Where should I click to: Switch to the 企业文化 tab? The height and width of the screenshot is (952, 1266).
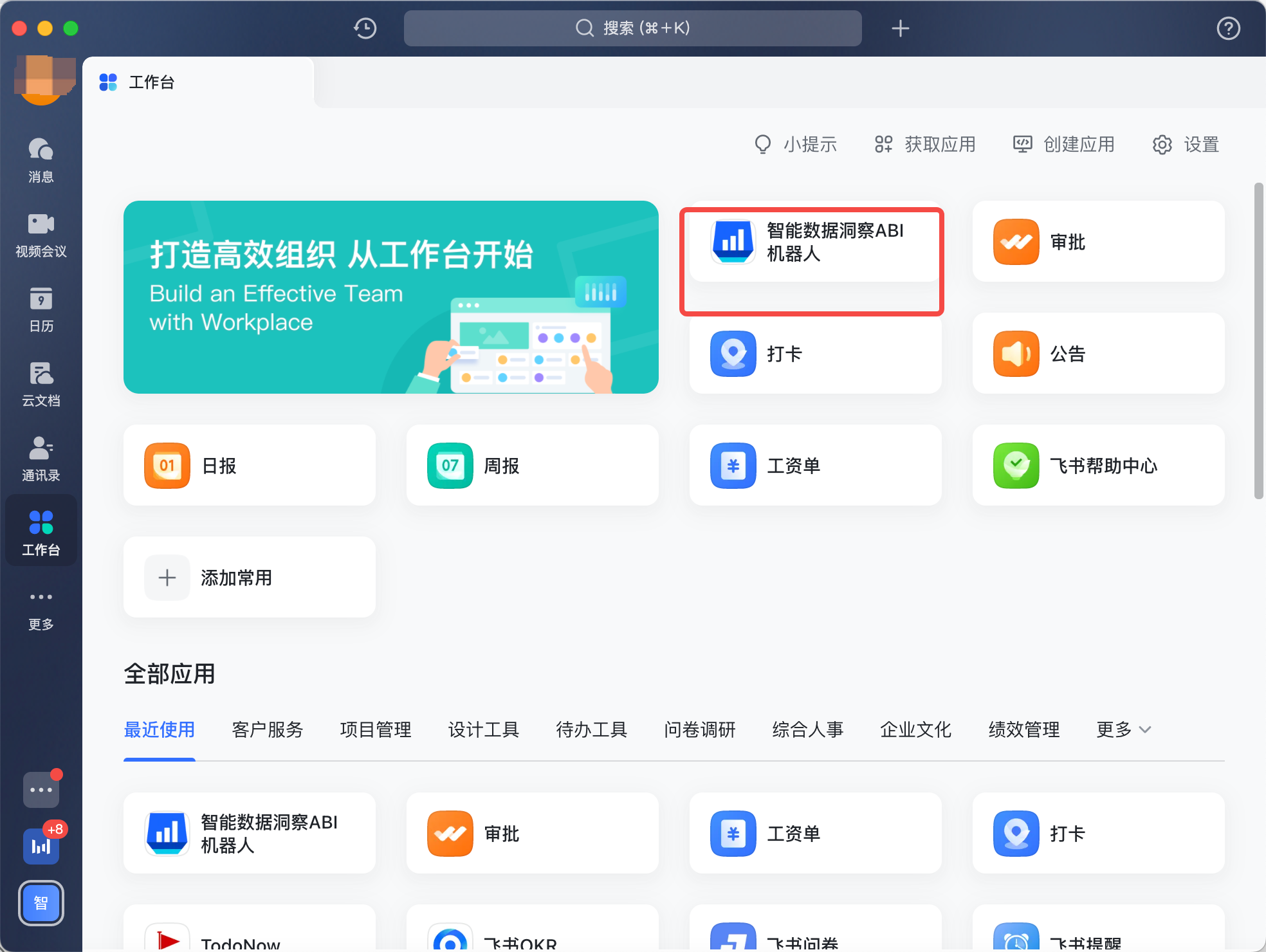tap(915, 729)
